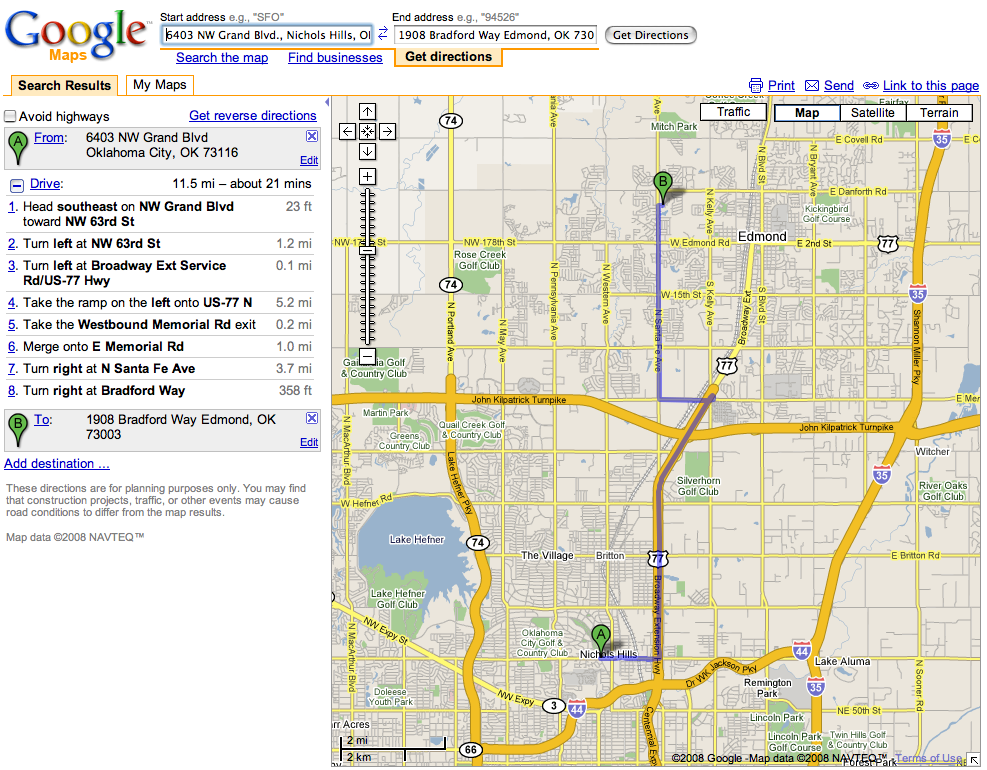Viewport: 987px width, 770px height.
Task: Collapse the Drive directions section
Action: tap(17, 184)
